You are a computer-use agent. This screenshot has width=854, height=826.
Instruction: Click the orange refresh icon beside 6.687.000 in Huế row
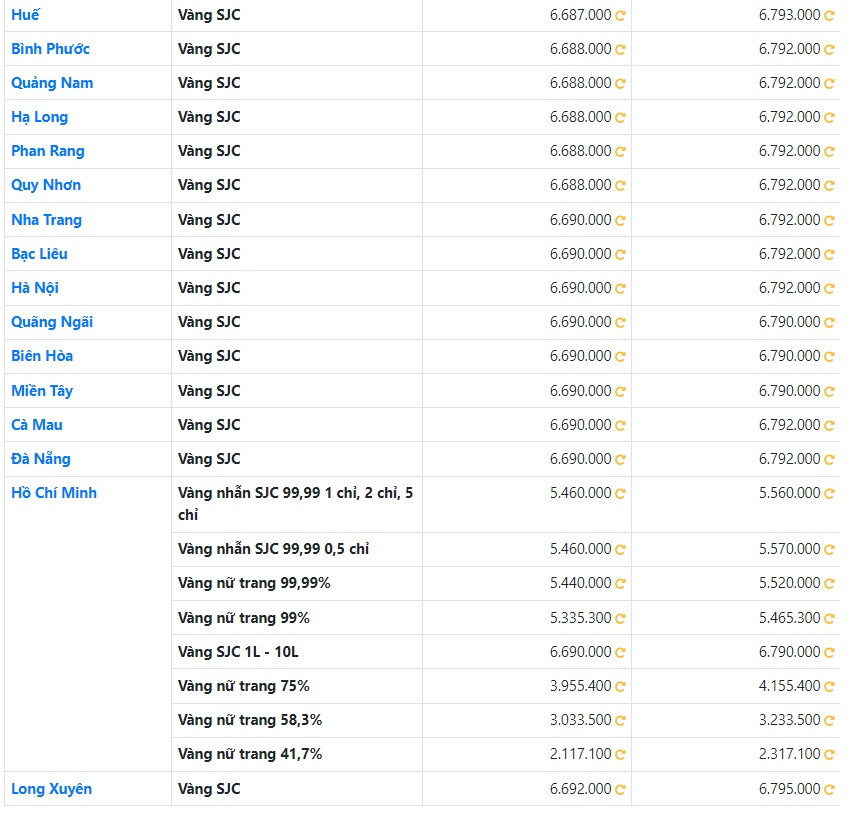620,16
